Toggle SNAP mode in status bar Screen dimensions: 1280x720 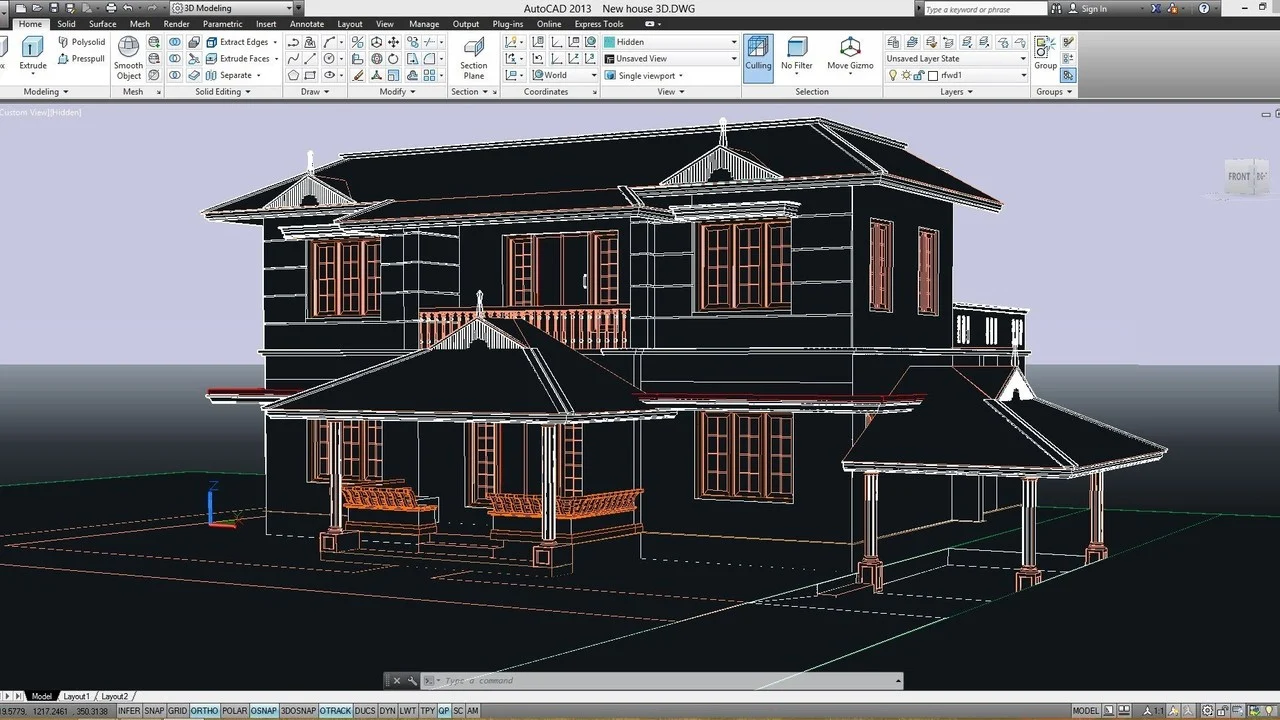point(154,711)
